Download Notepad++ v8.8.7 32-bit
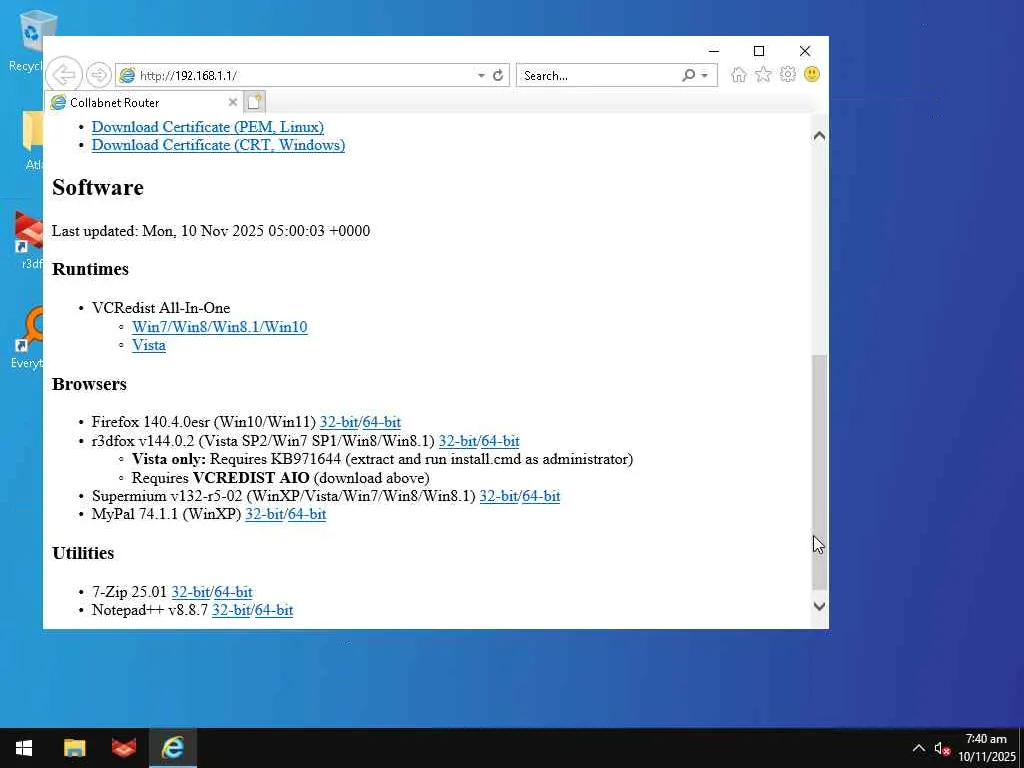Screen dimensions: 1024x768 click(231, 610)
